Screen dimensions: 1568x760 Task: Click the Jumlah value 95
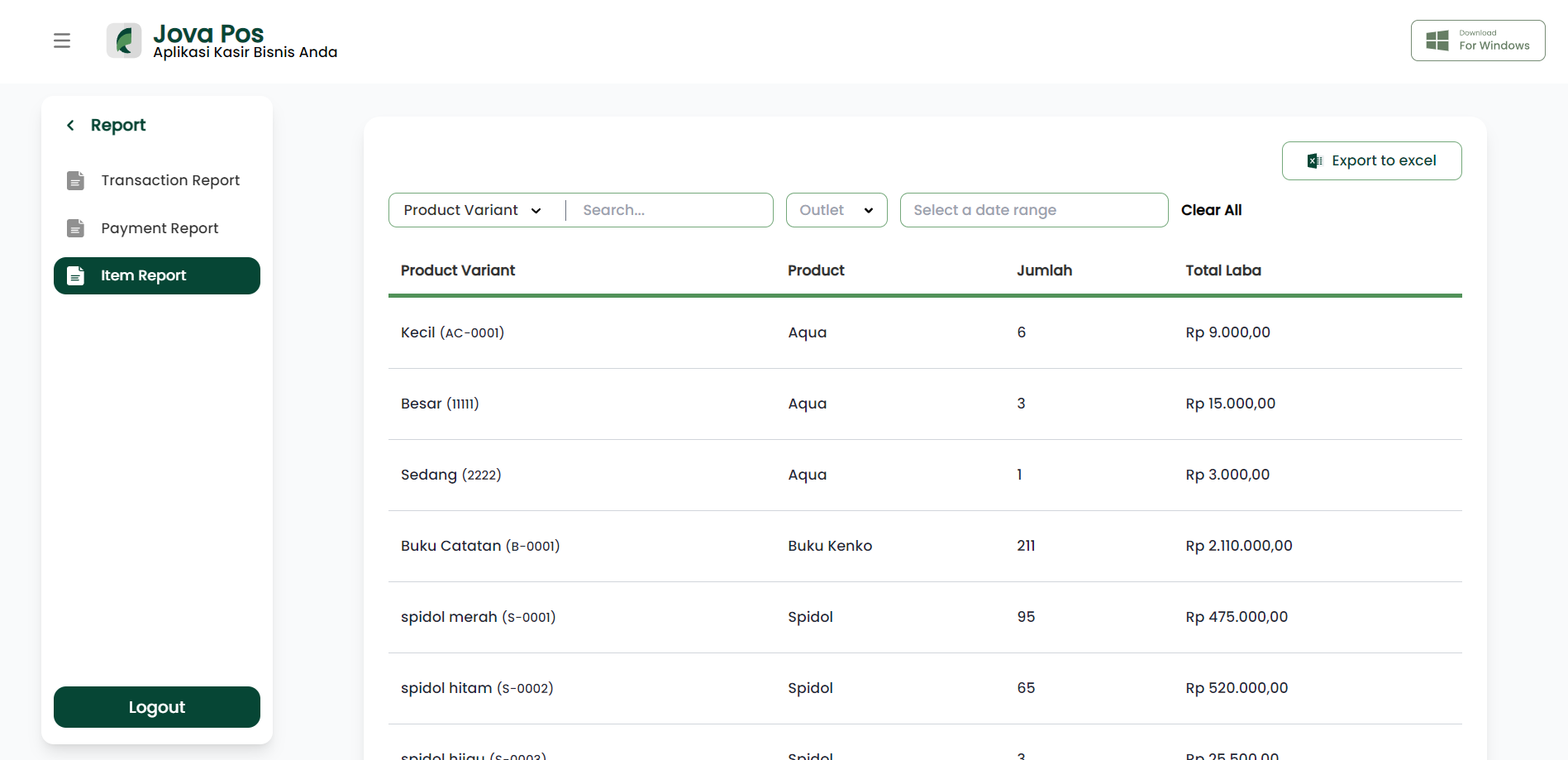pos(1026,617)
